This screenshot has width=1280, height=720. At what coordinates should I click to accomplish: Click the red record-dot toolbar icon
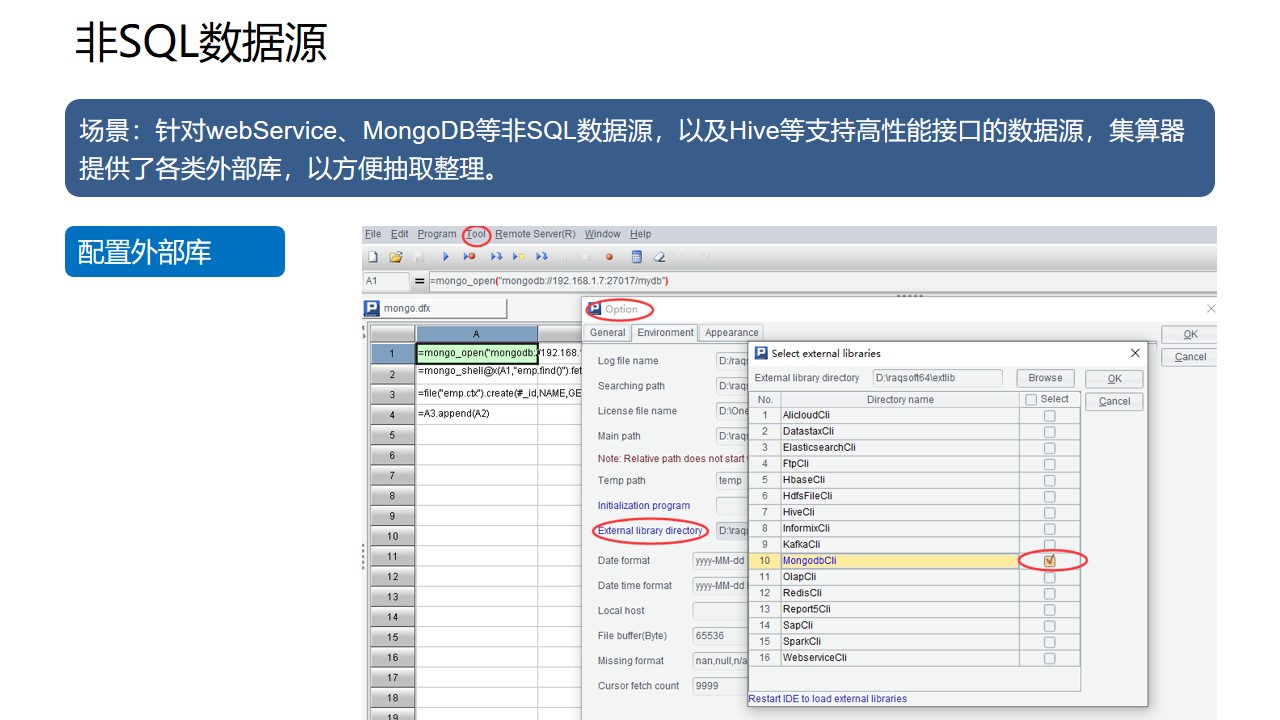609,257
